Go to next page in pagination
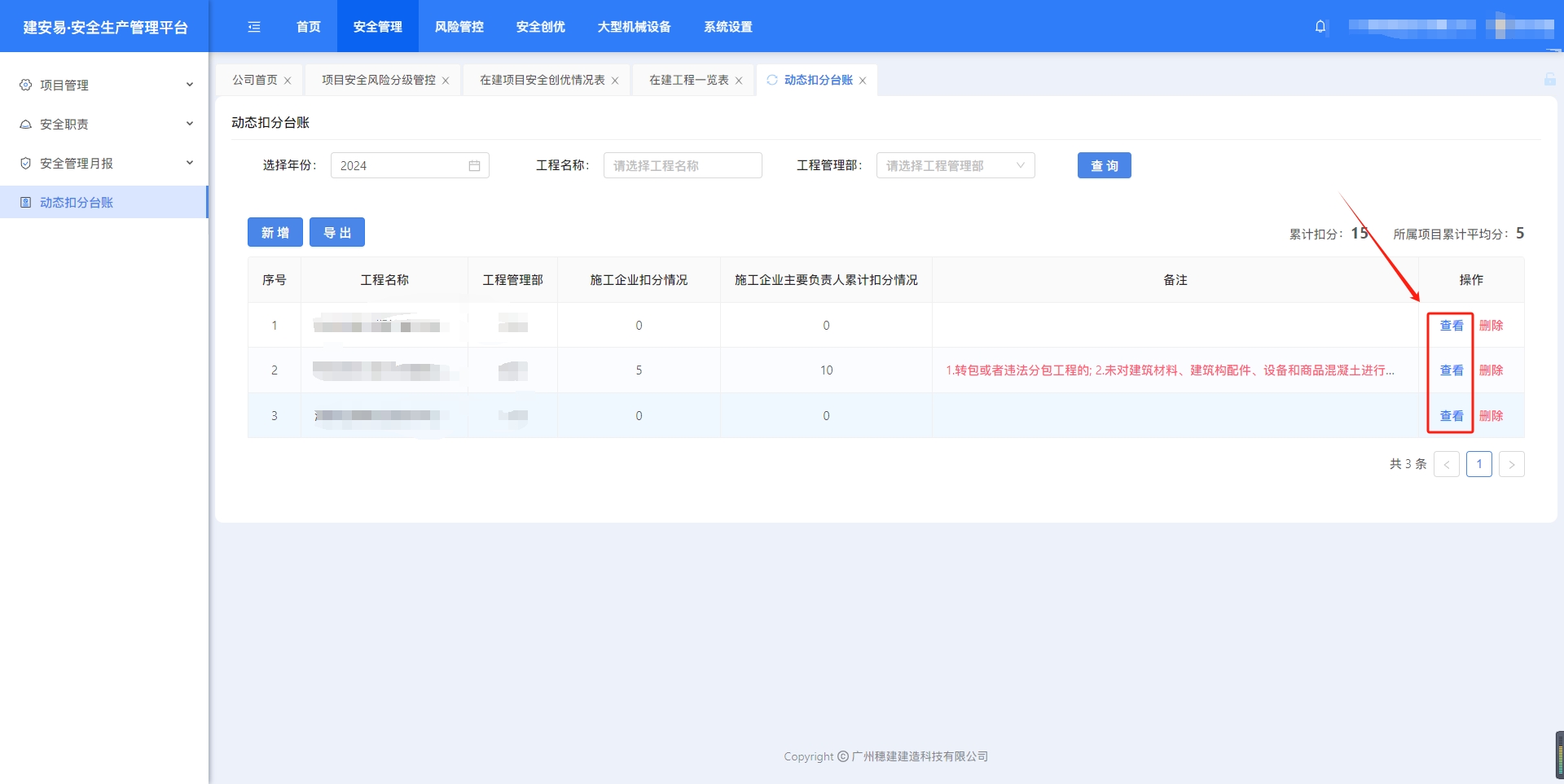The image size is (1564, 784). (1511, 464)
